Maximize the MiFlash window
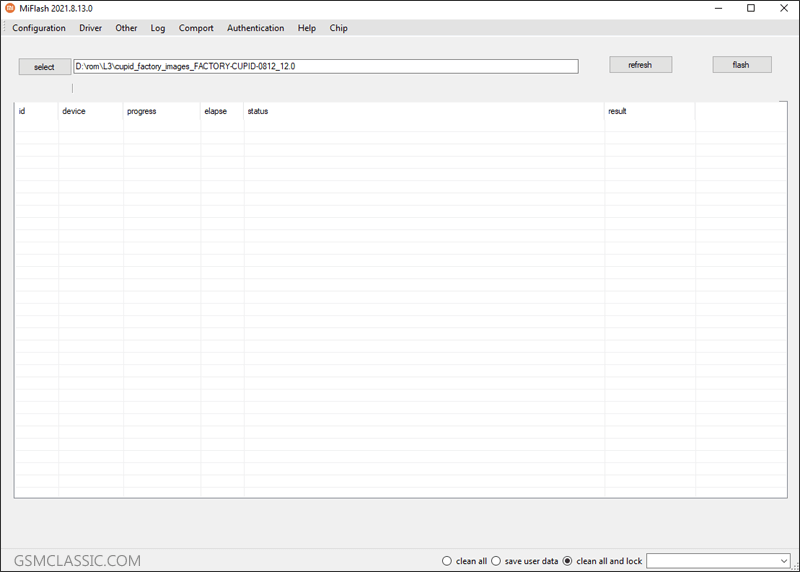The height and width of the screenshot is (572, 800). [x=751, y=8]
